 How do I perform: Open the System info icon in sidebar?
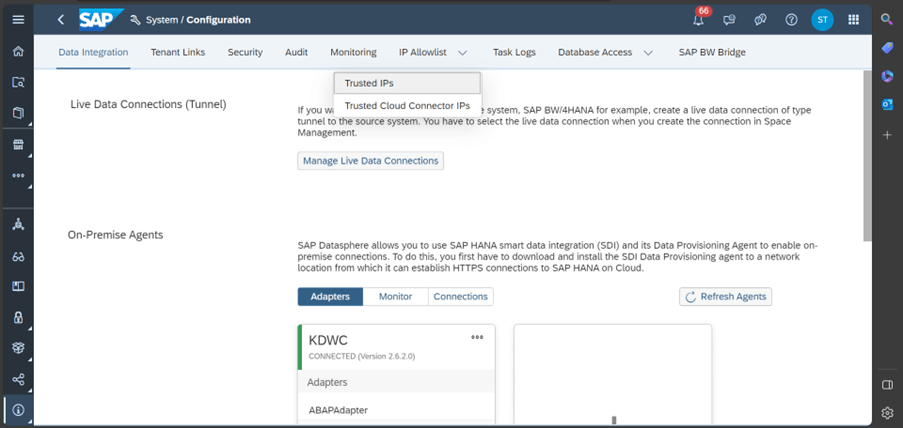coord(18,410)
